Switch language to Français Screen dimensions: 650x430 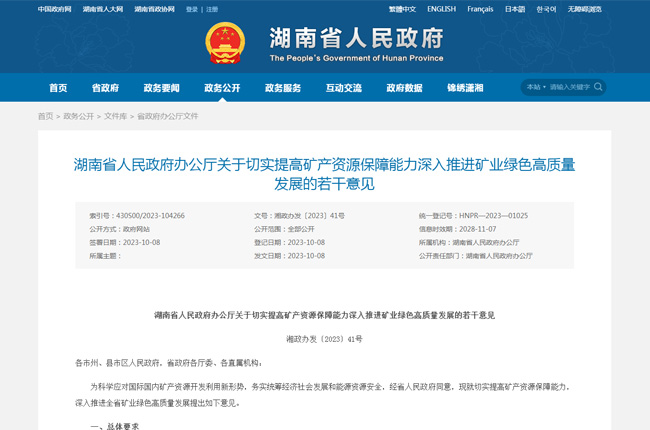click(x=480, y=9)
